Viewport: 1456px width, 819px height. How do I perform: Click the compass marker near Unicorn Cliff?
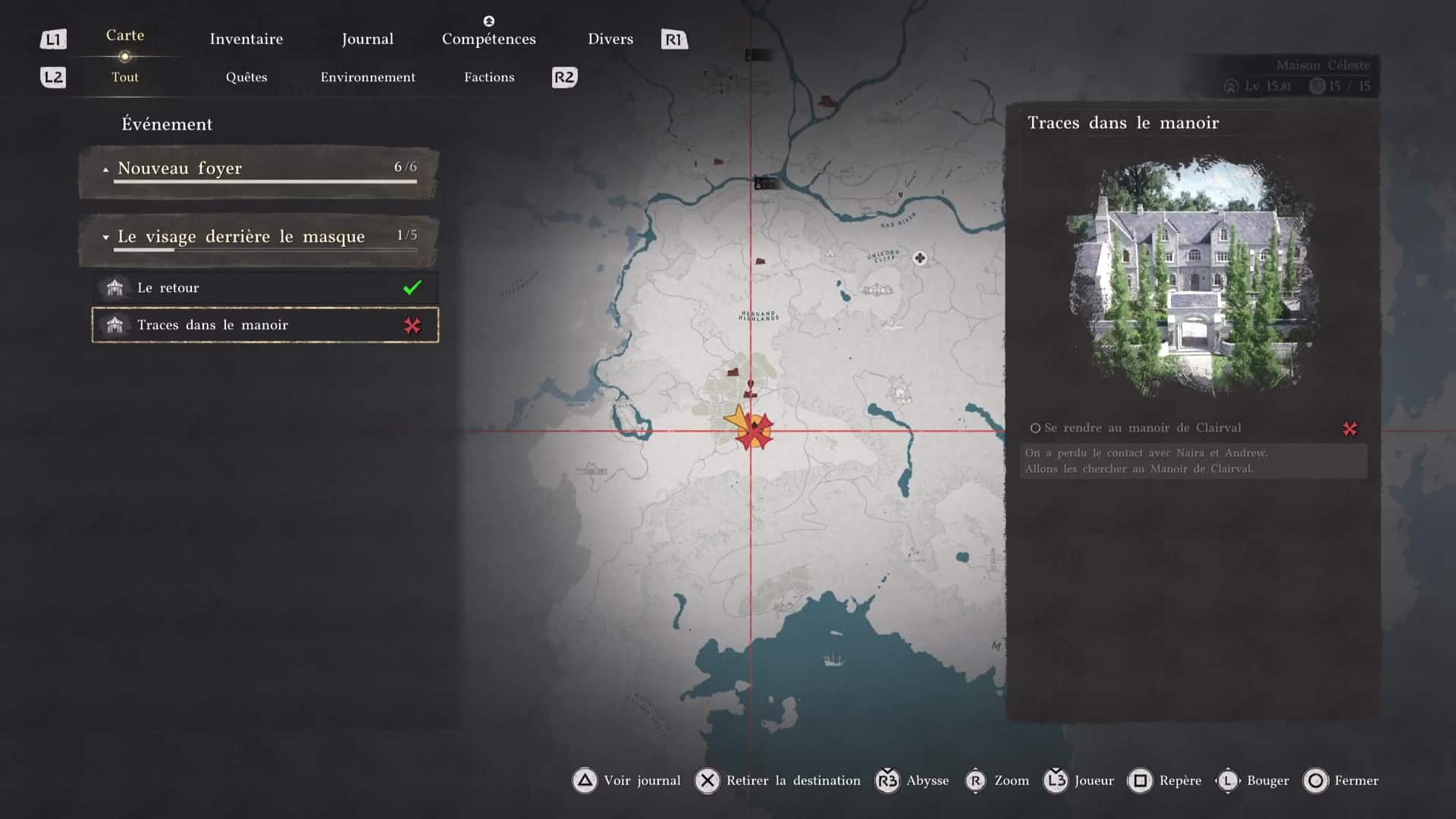tap(920, 259)
